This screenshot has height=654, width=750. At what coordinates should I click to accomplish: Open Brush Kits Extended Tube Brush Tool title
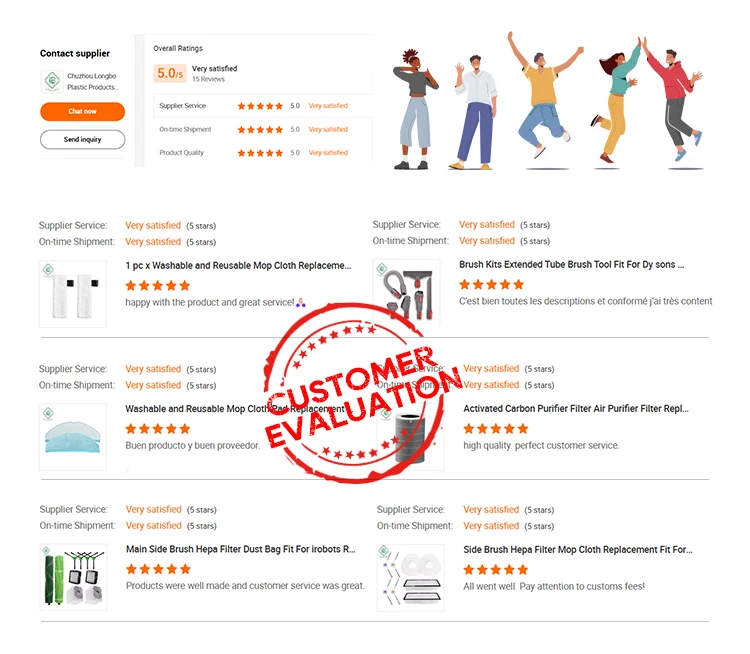click(572, 265)
